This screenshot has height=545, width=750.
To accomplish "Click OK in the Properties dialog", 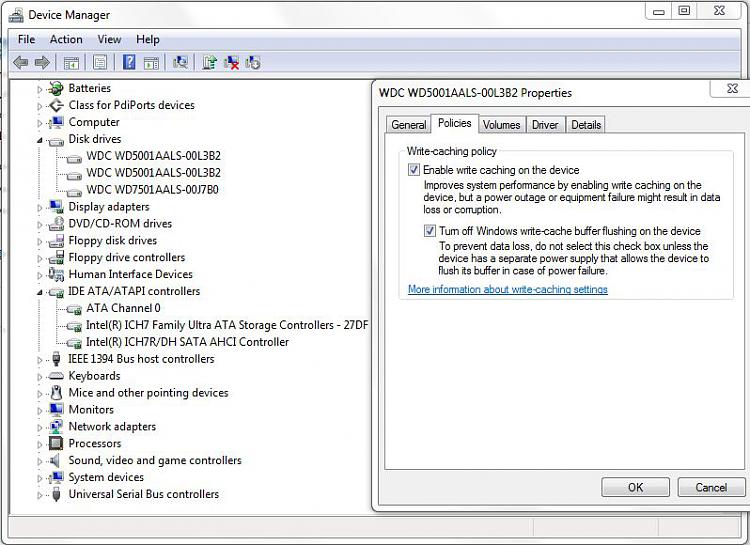I will pyautogui.click(x=635, y=487).
